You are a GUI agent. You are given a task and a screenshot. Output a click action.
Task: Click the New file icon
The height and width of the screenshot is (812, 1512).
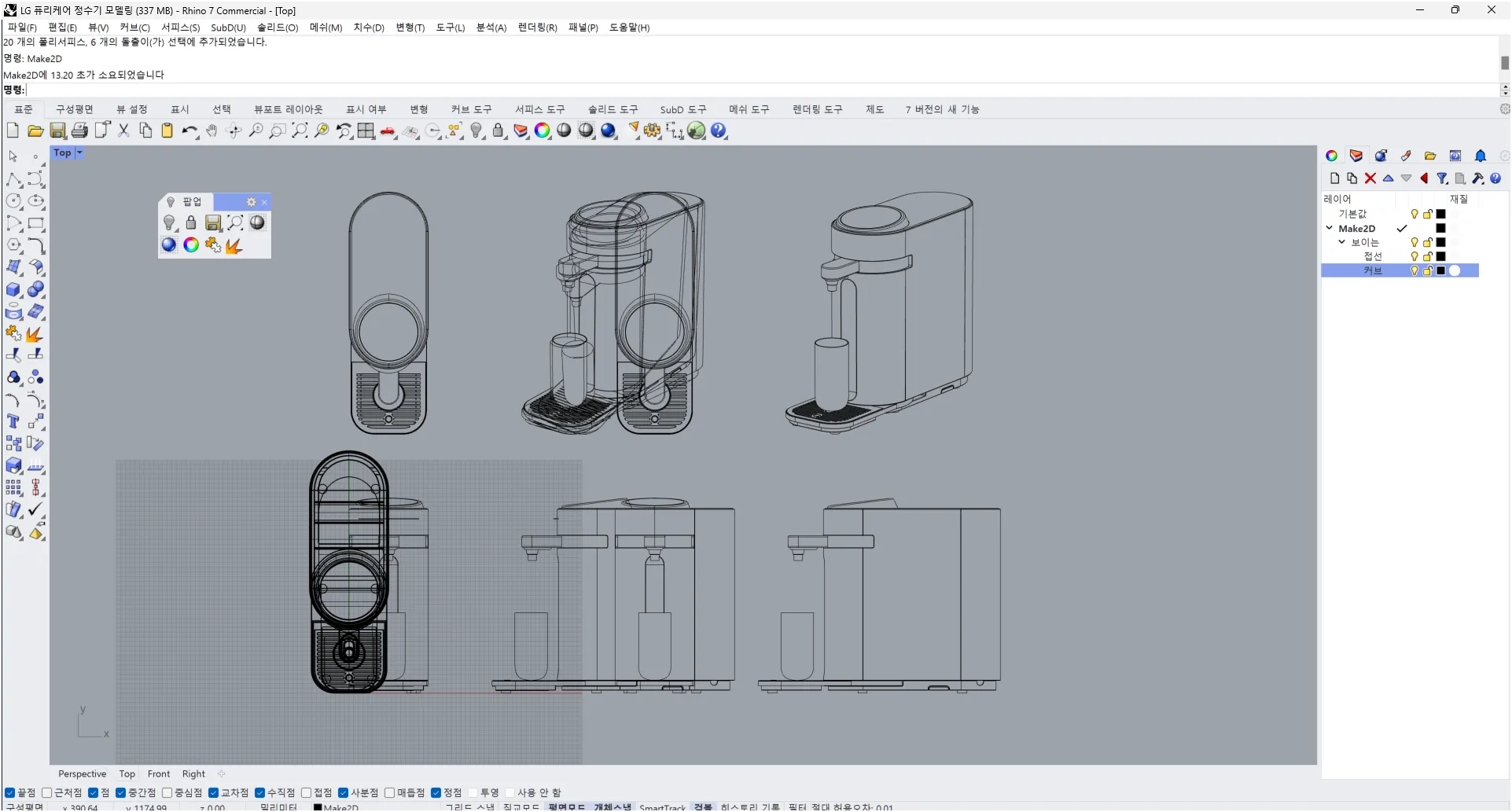pos(13,131)
